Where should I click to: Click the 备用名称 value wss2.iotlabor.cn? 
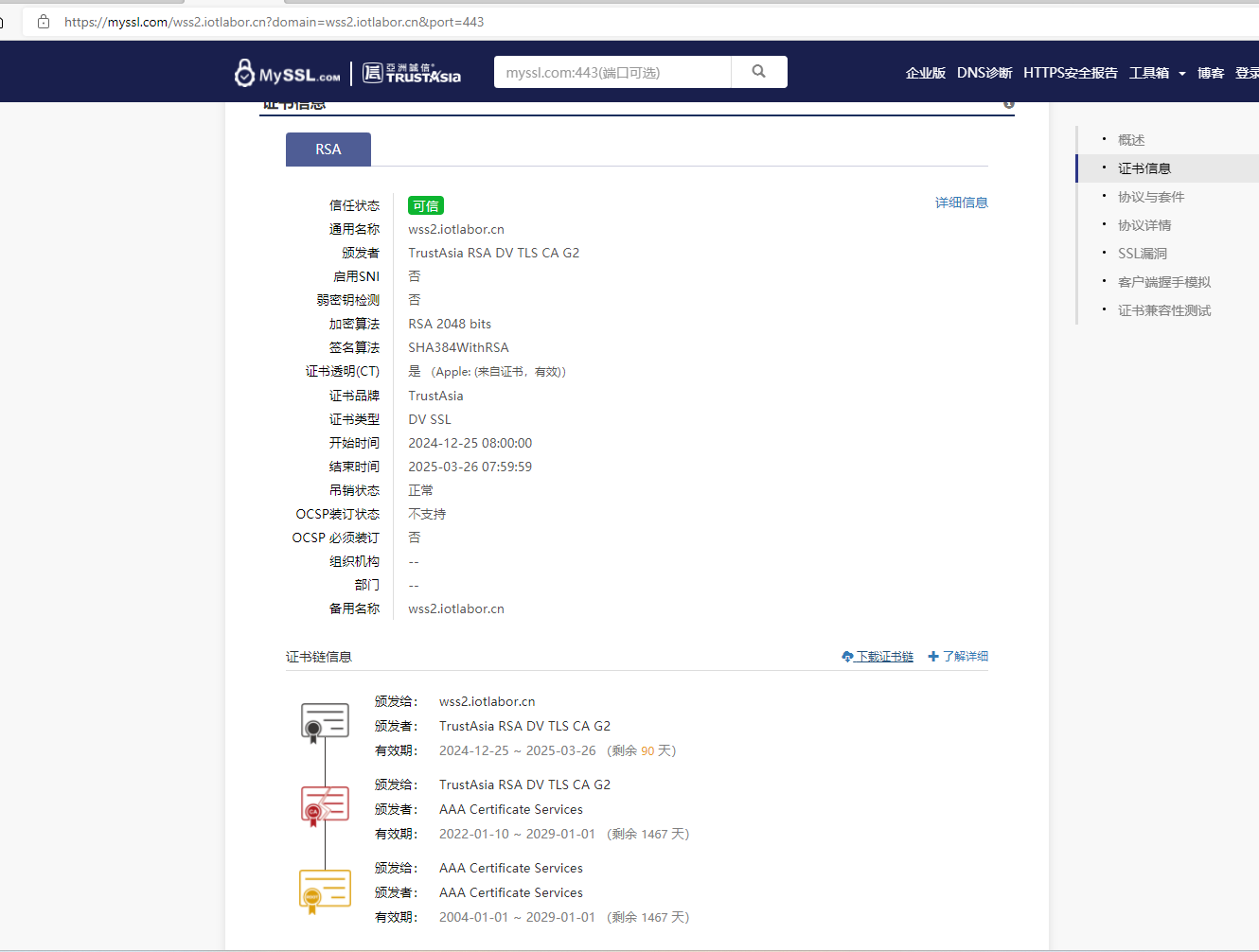click(x=456, y=608)
